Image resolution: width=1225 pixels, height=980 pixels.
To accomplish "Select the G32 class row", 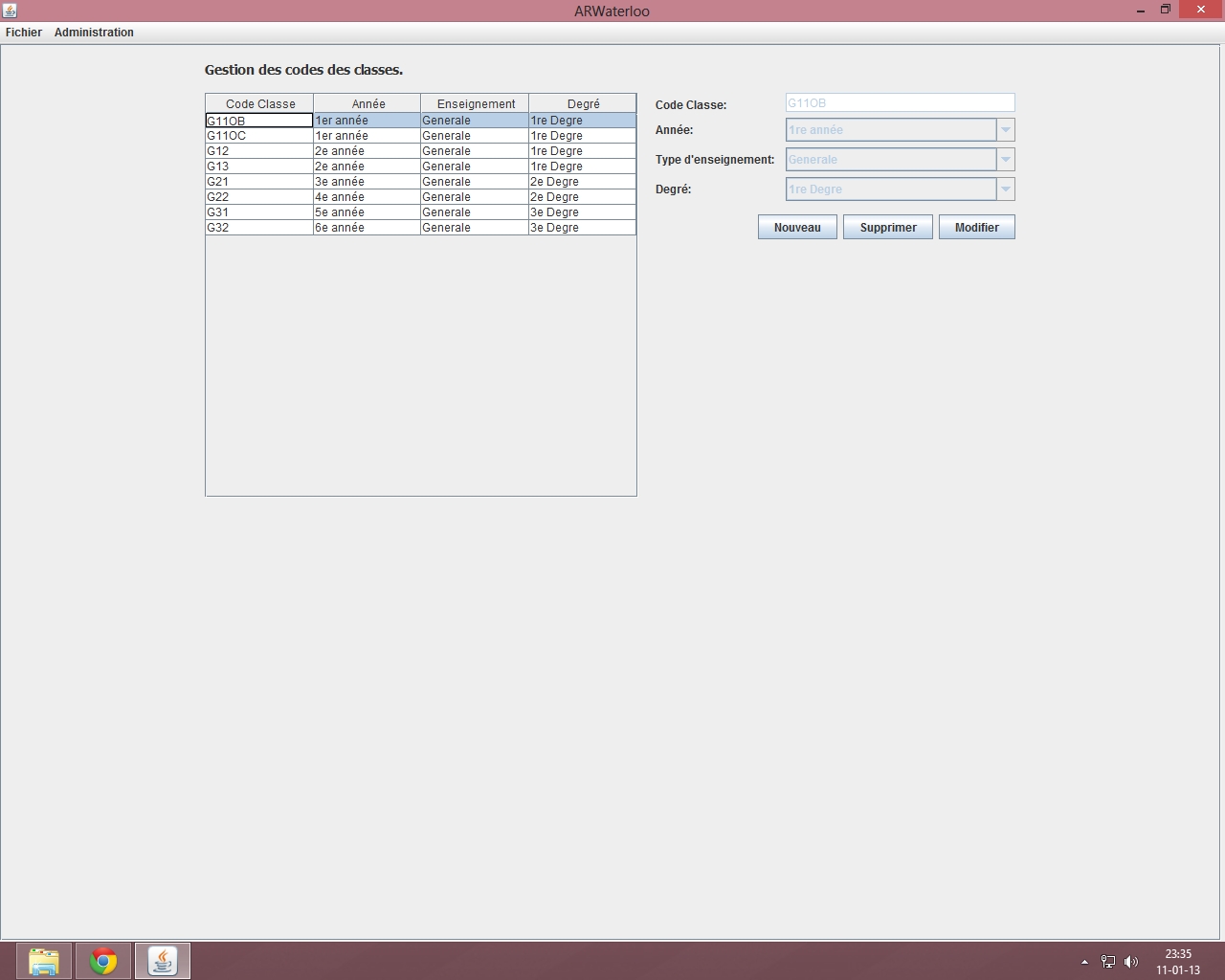I will coord(258,228).
